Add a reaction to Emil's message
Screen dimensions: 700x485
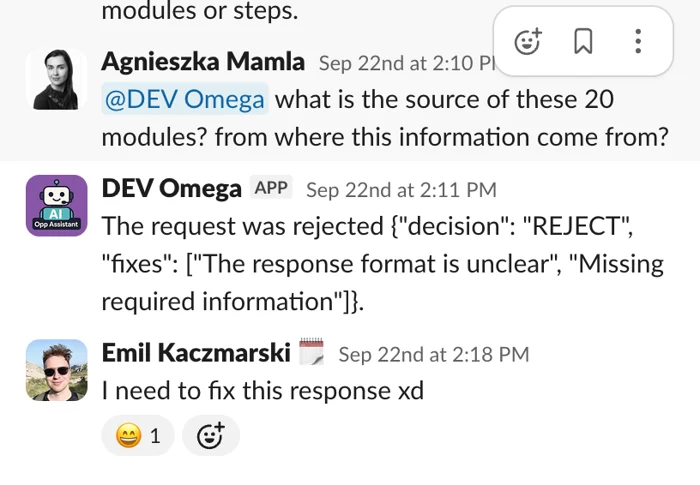pos(210,436)
